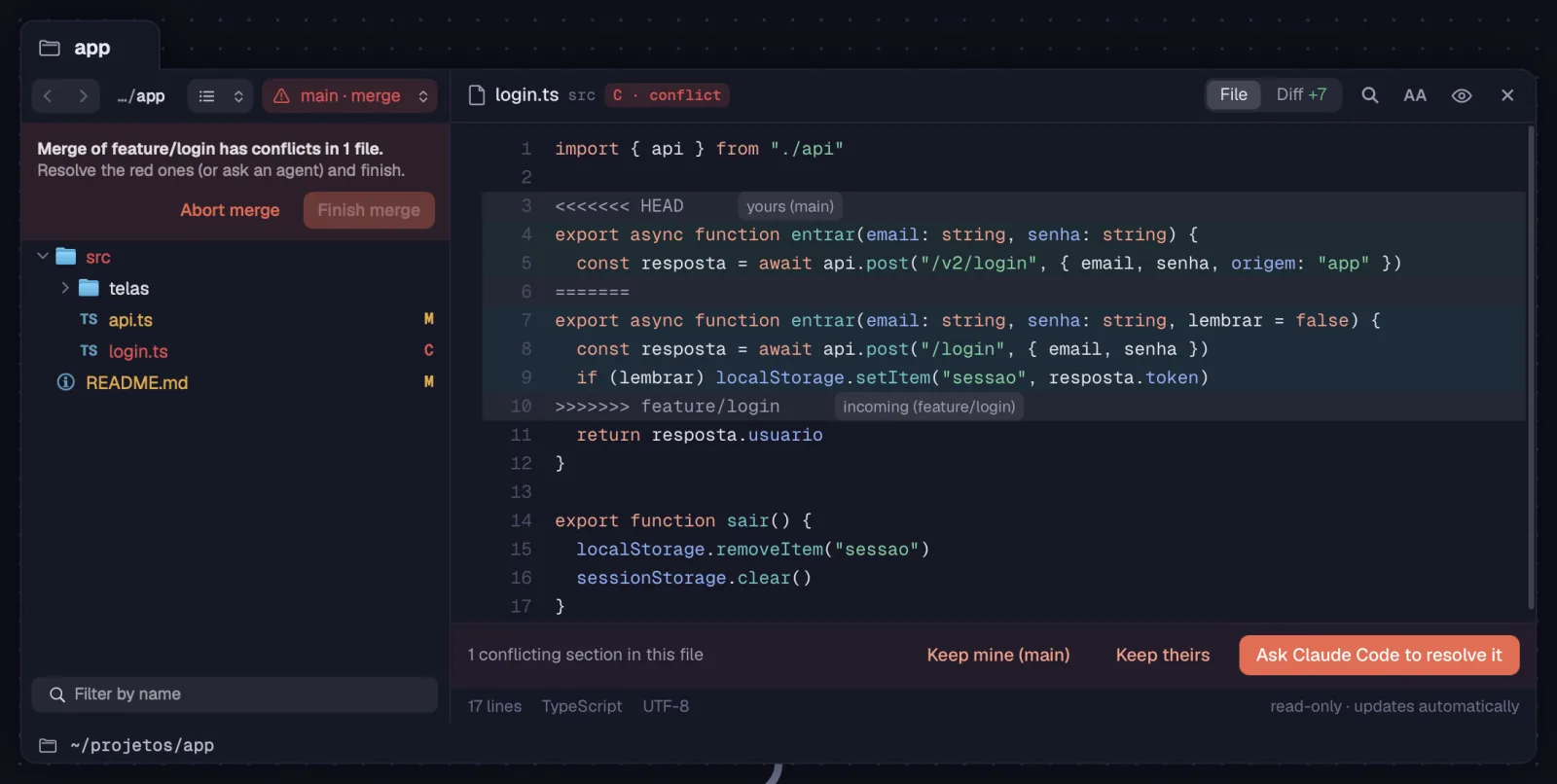The height and width of the screenshot is (784, 1557).
Task: Click the Finish merge button
Action: tap(369, 210)
